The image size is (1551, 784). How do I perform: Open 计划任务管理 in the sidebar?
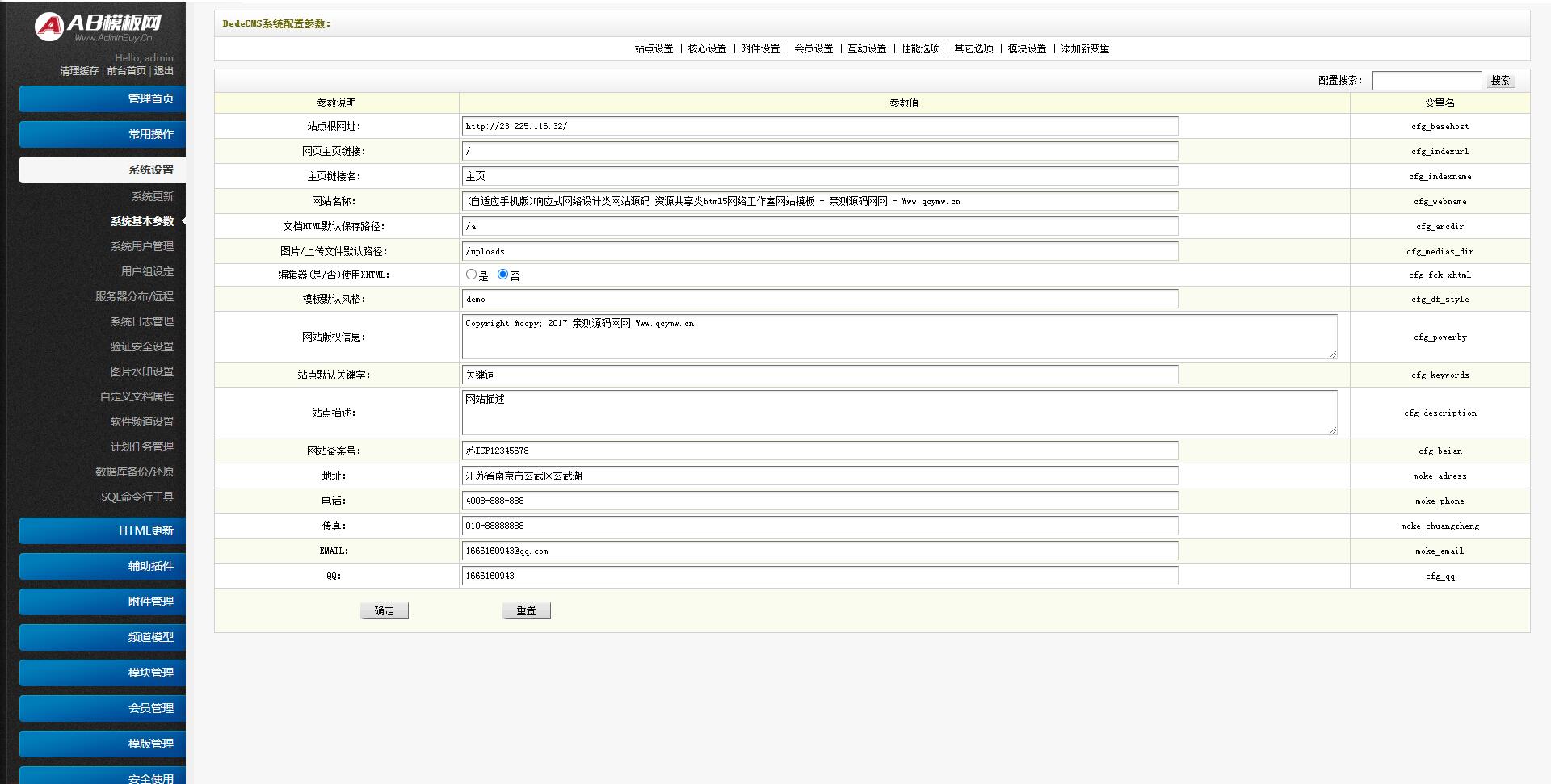point(142,447)
